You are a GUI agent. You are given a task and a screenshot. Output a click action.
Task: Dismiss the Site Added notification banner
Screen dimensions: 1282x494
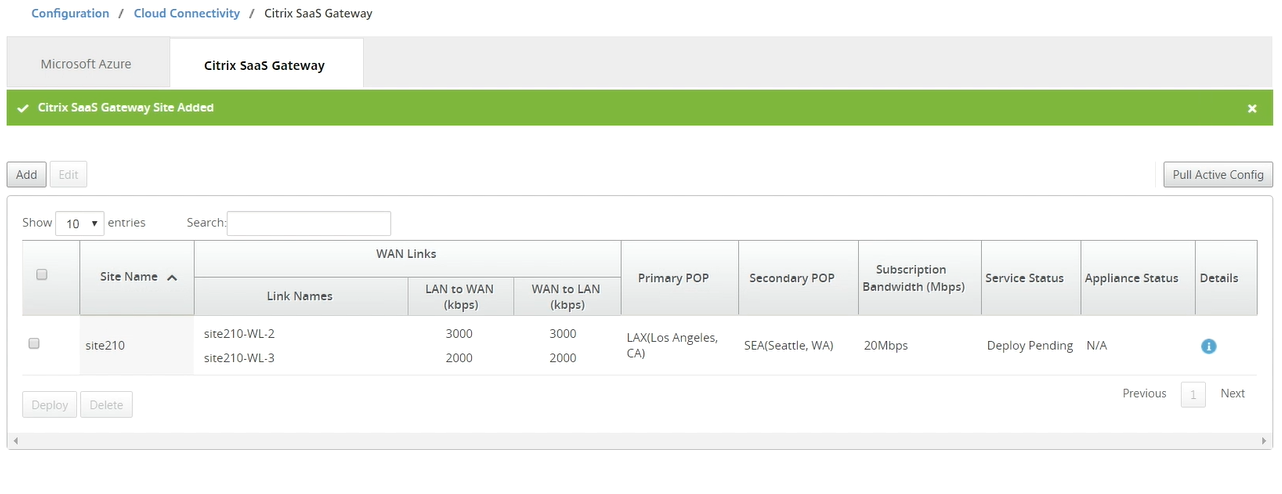(1252, 108)
